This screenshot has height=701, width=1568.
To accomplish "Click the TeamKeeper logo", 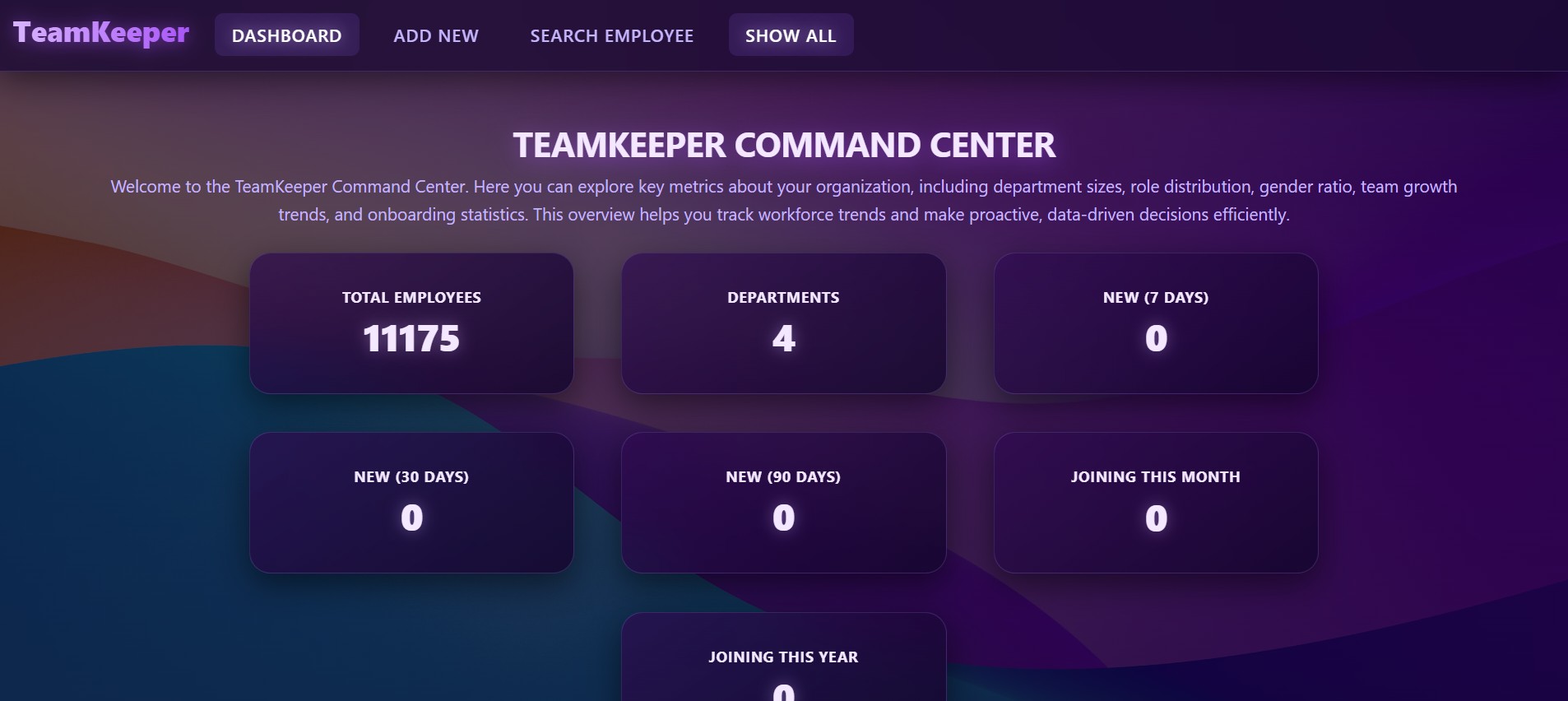I will pos(101,33).
